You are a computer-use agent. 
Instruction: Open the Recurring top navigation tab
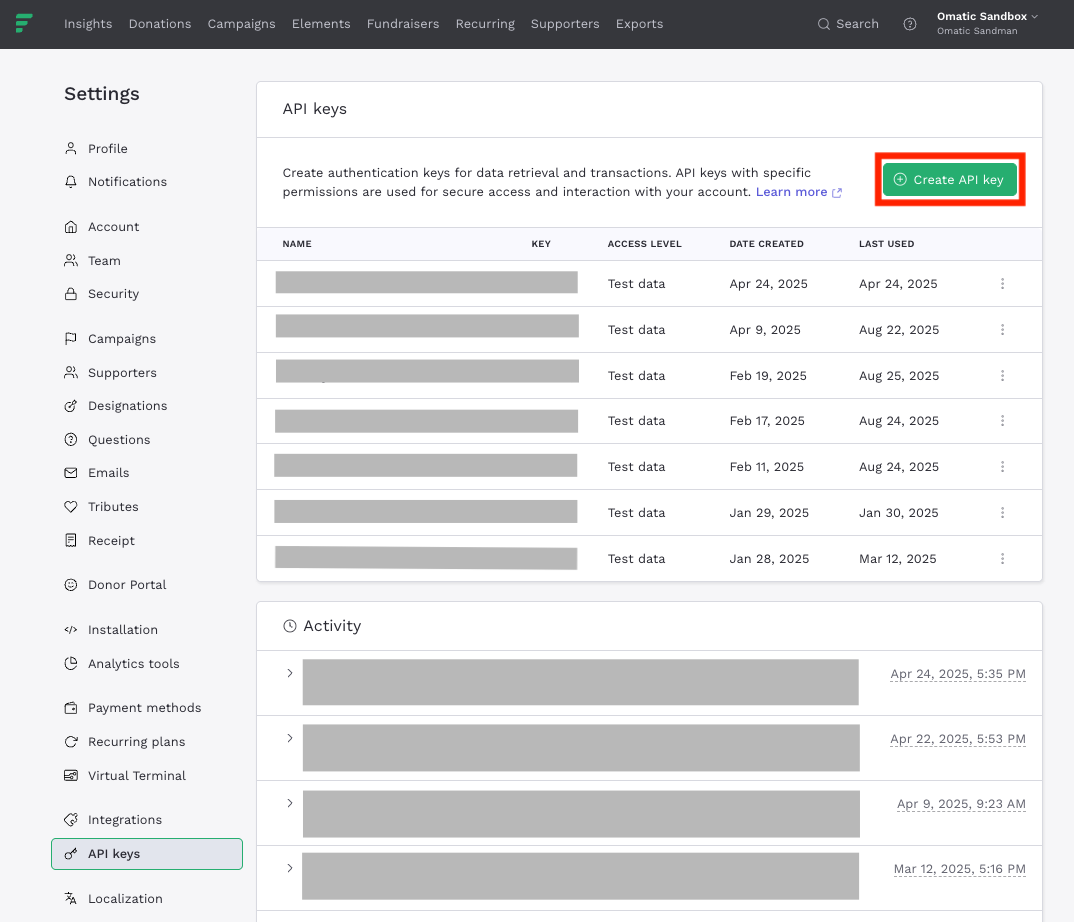485,24
